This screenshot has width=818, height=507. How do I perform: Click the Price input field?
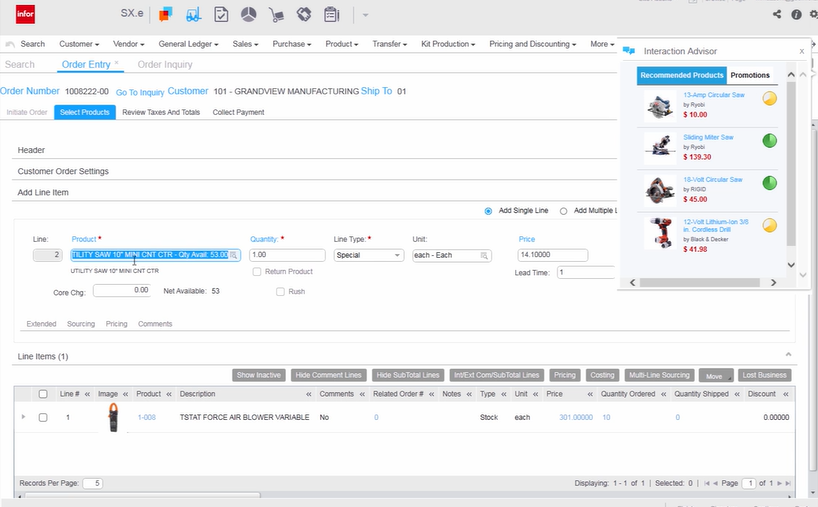click(553, 255)
